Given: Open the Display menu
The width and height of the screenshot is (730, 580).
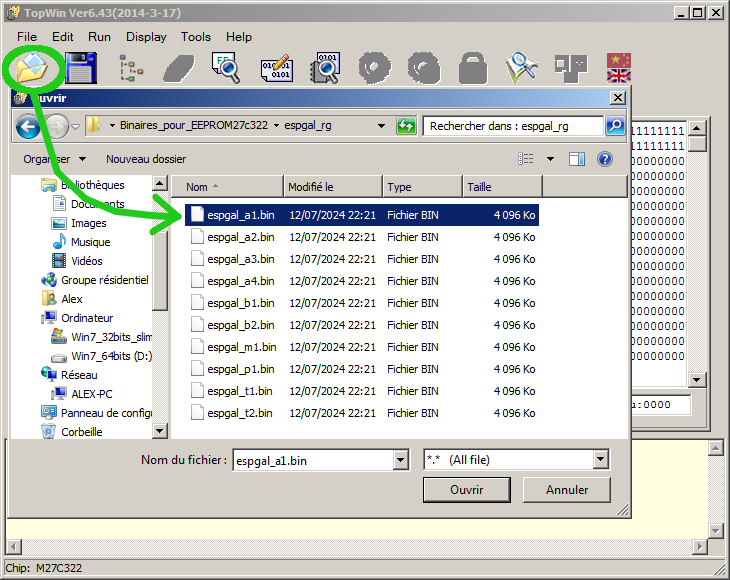Looking at the screenshot, I should pos(146,36).
